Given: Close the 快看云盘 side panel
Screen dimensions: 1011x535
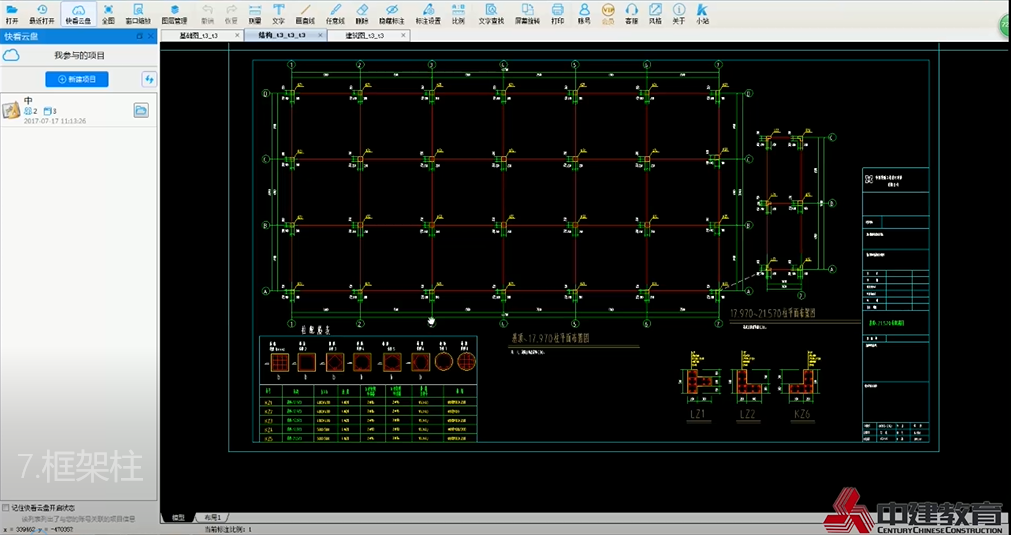Looking at the screenshot, I should (x=150, y=37).
